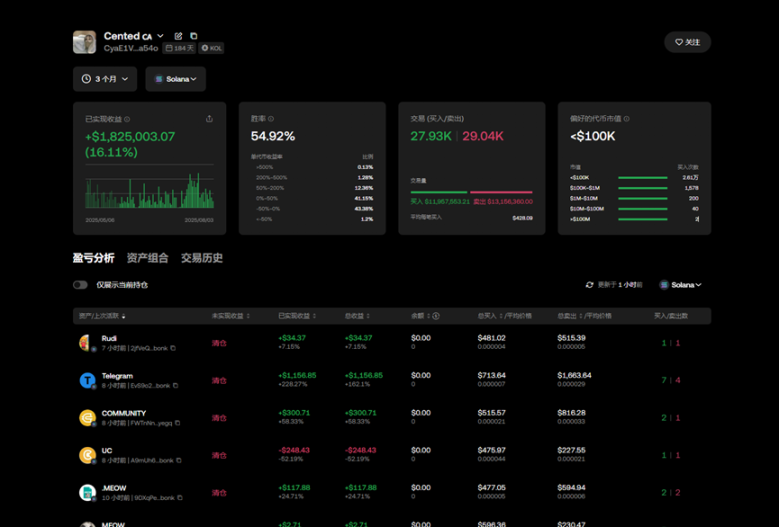779x527 pixels.
Task: Click the 关注 follow button
Action: (687, 42)
